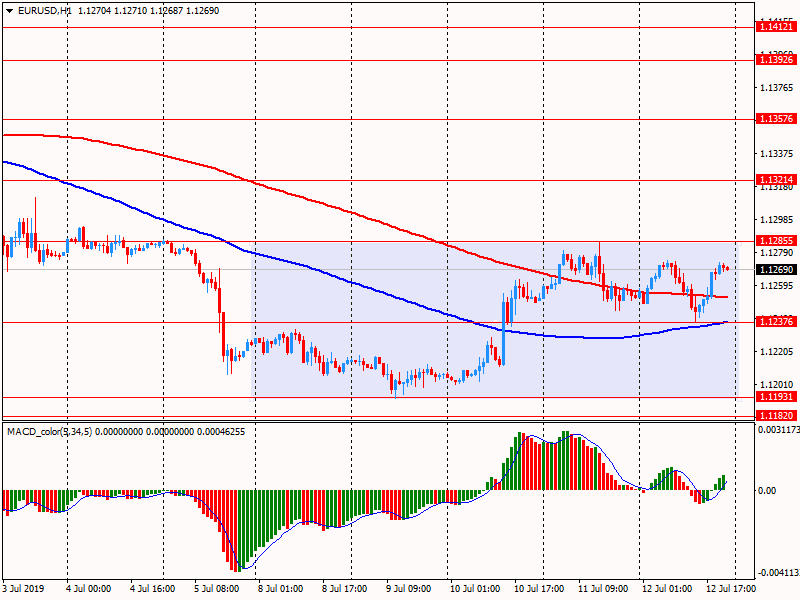Select the 1.12855 red price level label
This screenshot has width=800, height=600.
pyautogui.click(x=776, y=241)
